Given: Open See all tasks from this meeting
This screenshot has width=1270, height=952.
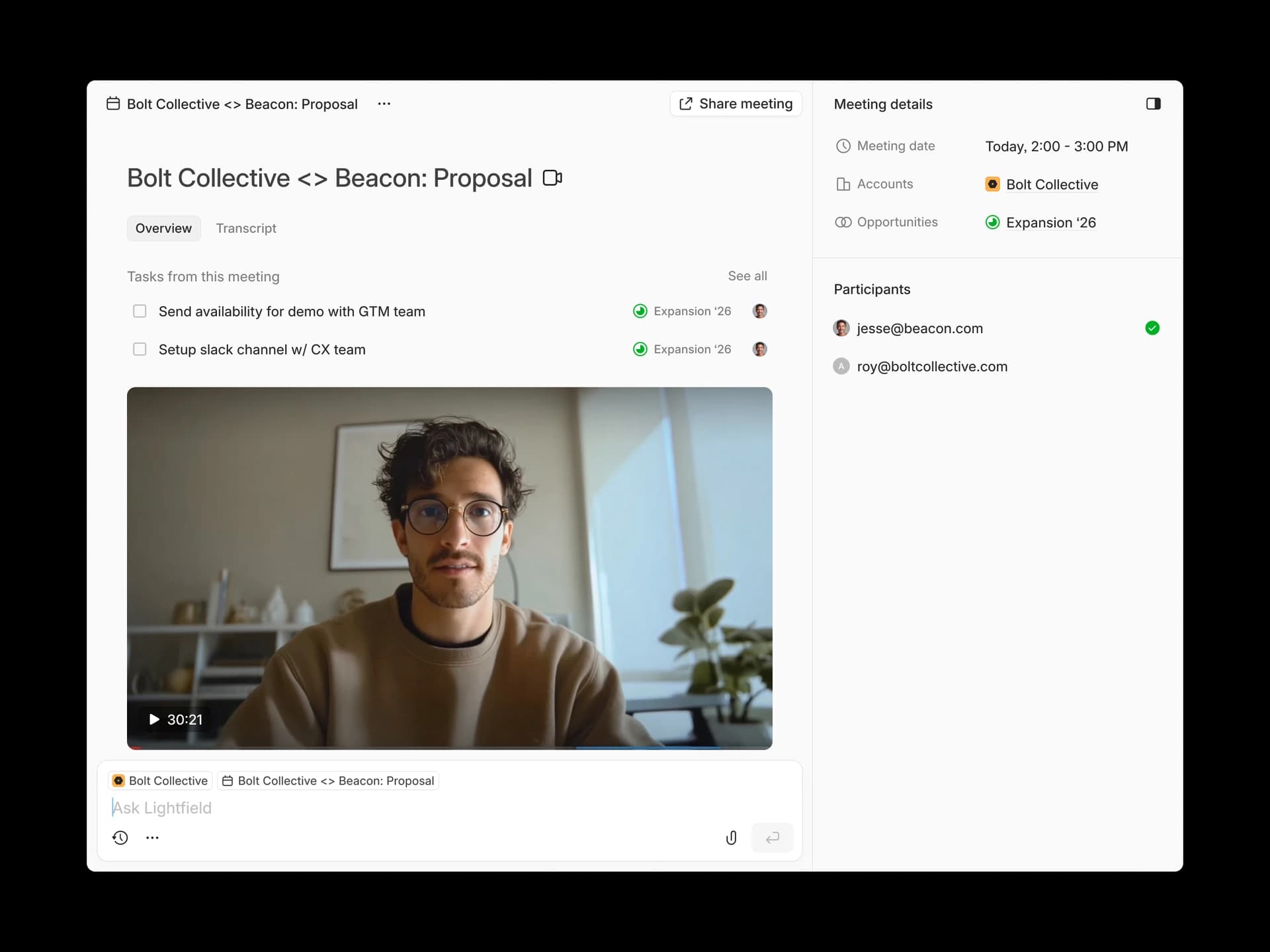Looking at the screenshot, I should pos(747,276).
